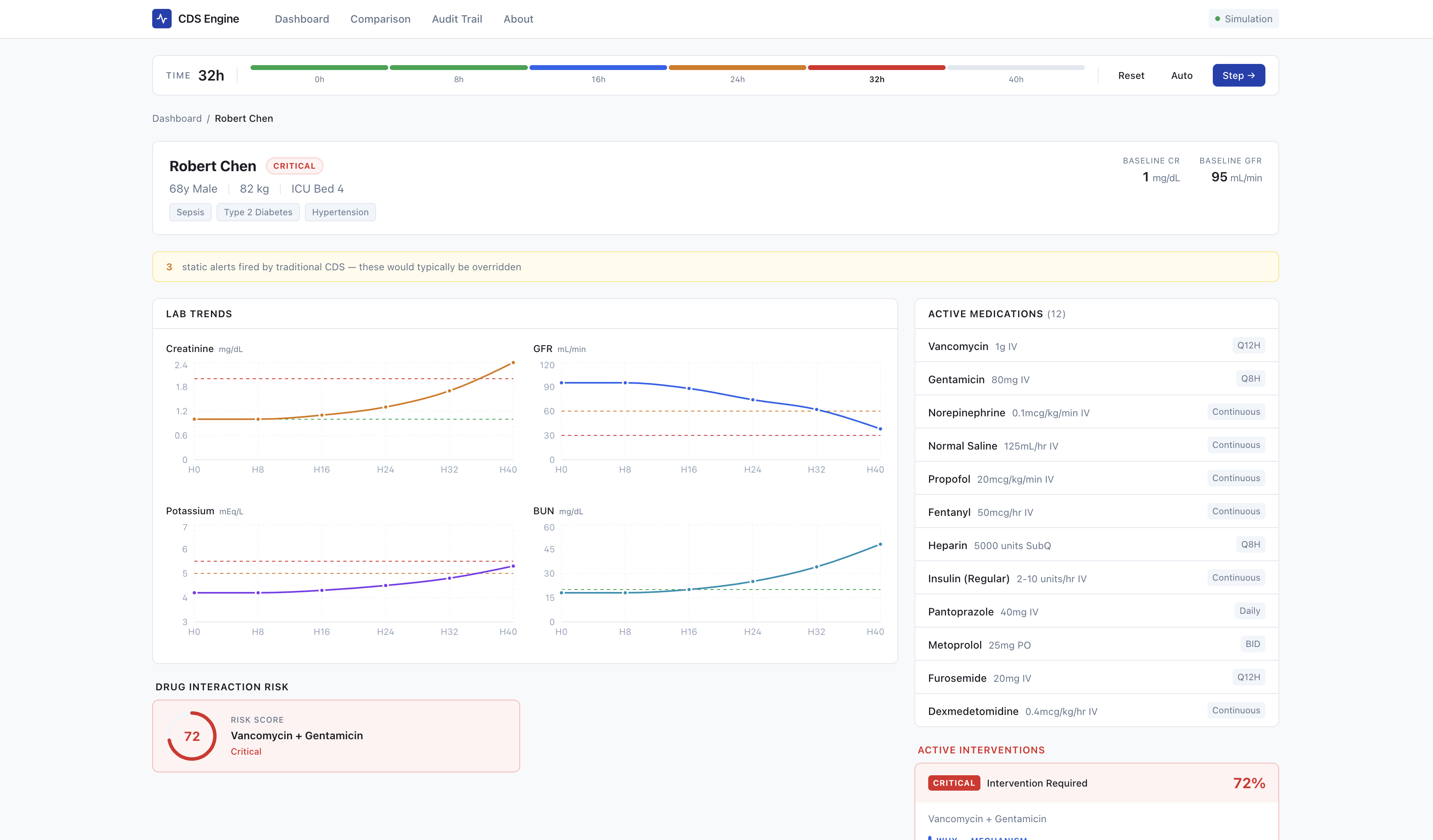The width and height of the screenshot is (1433, 840).
Task: Toggle Auto playback mode
Action: [1181, 76]
